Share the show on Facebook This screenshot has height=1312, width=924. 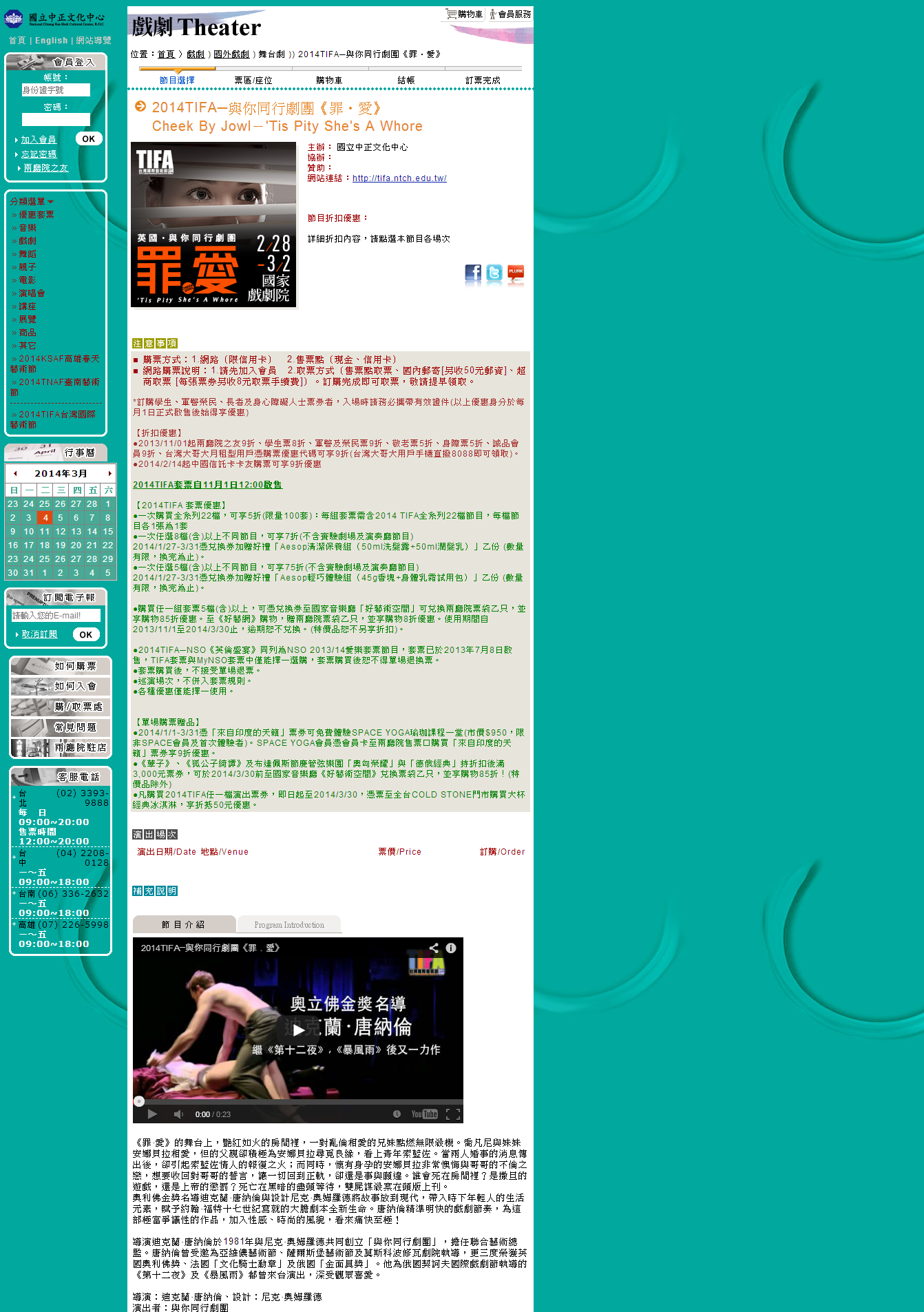click(x=473, y=275)
